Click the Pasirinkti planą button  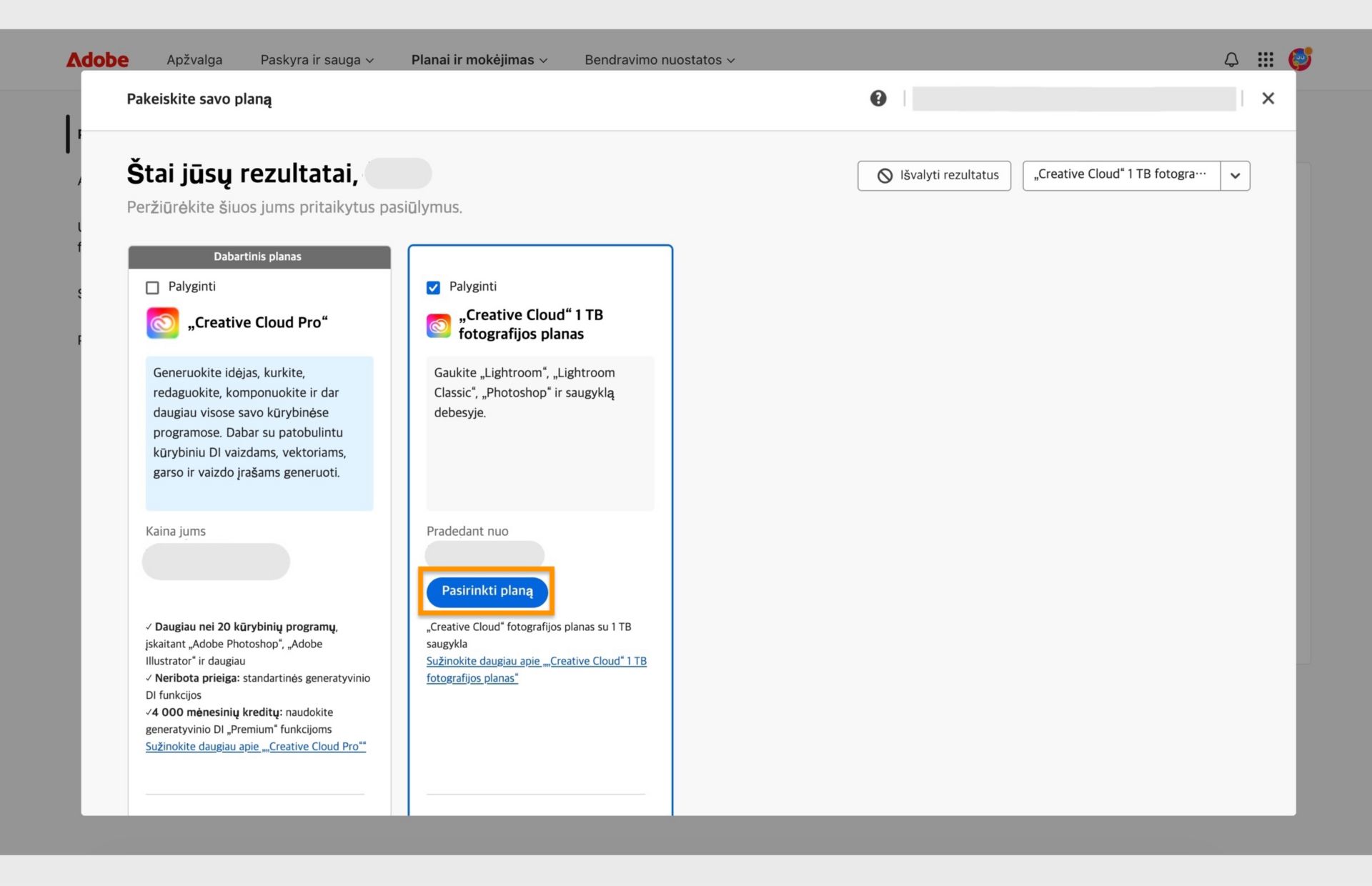pos(487,591)
